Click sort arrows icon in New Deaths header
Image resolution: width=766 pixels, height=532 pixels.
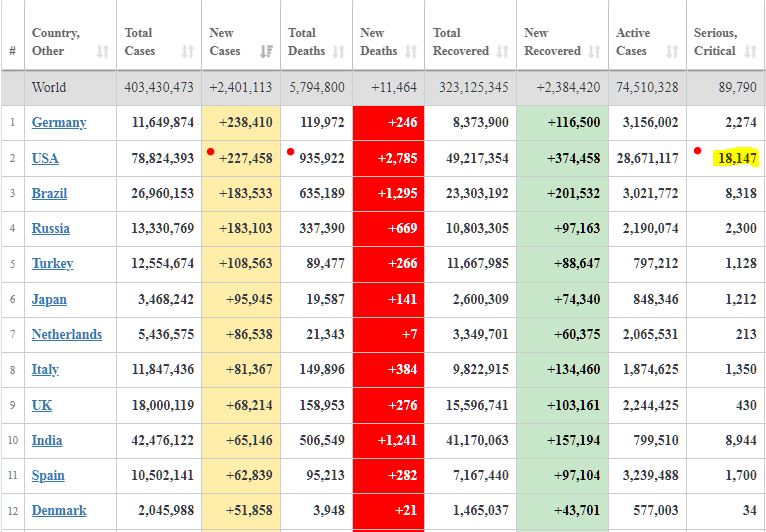coord(411,51)
